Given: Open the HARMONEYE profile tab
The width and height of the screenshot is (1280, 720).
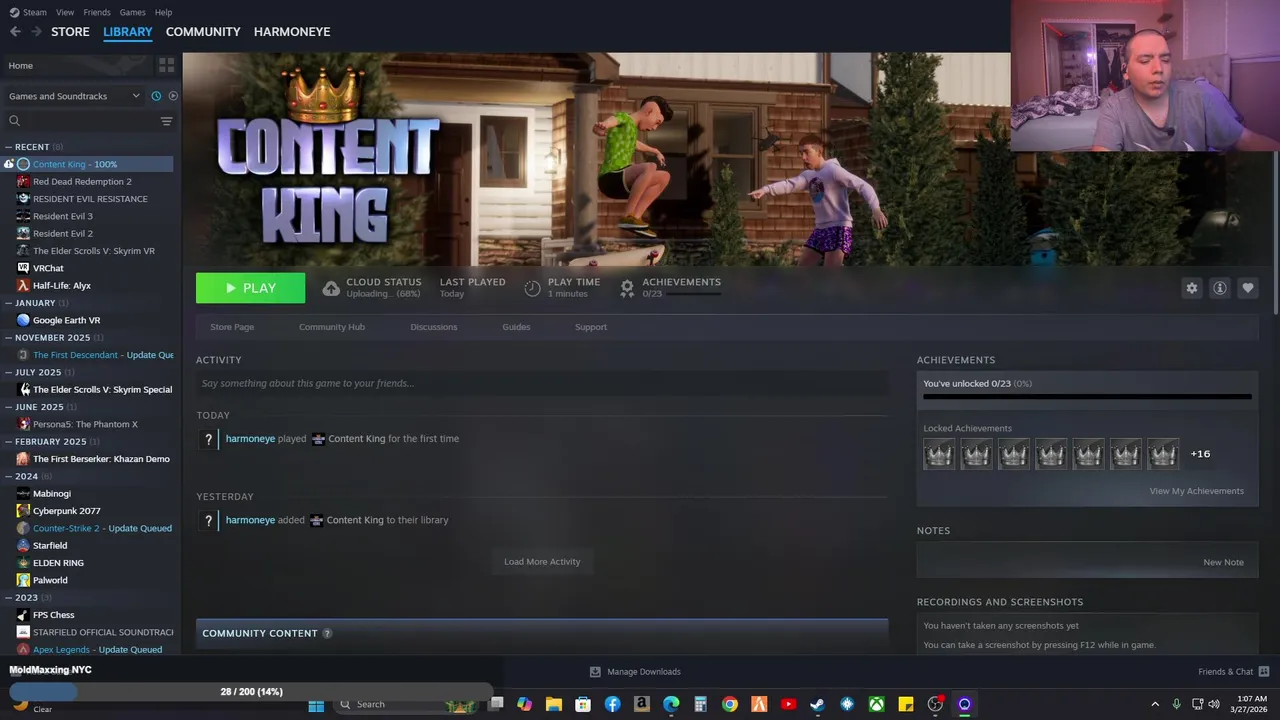Looking at the screenshot, I should click(x=292, y=32).
